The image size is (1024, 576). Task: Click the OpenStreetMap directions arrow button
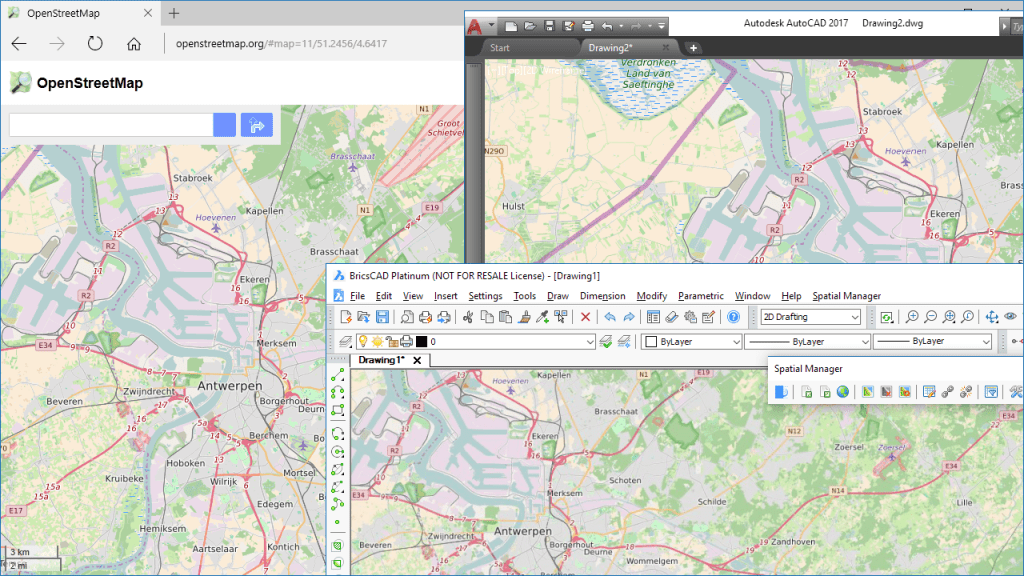click(257, 125)
